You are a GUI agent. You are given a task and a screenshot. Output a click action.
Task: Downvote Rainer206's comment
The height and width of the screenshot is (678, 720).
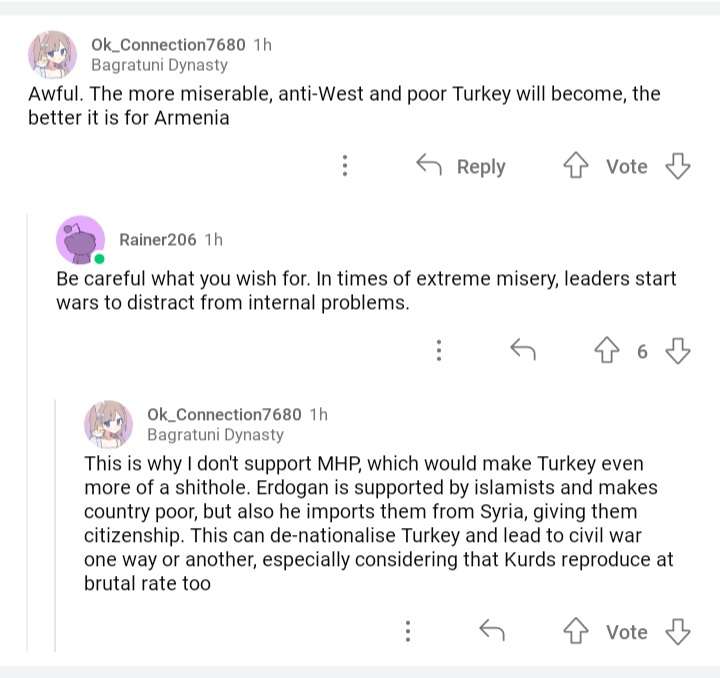(x=678, y=350)
